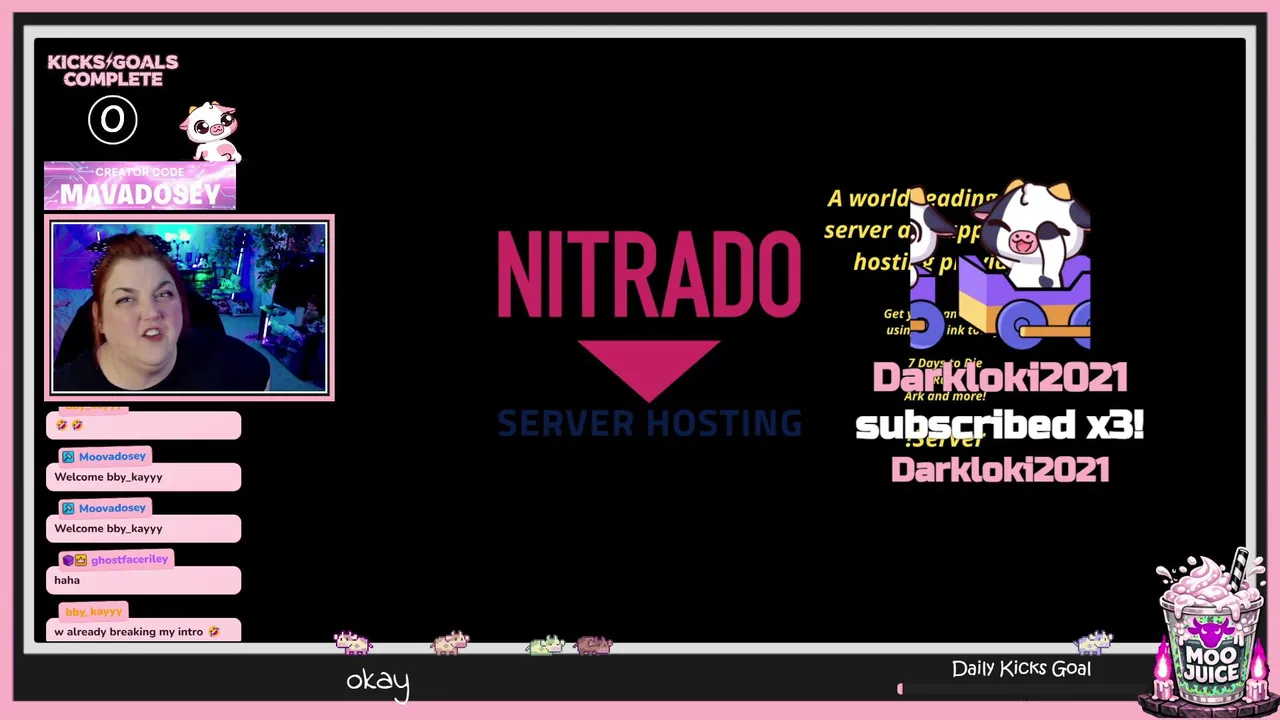Click the 'Daily Kicks Goal' label
This screenshot has width=1280, height=720.
click(1021, 668)
